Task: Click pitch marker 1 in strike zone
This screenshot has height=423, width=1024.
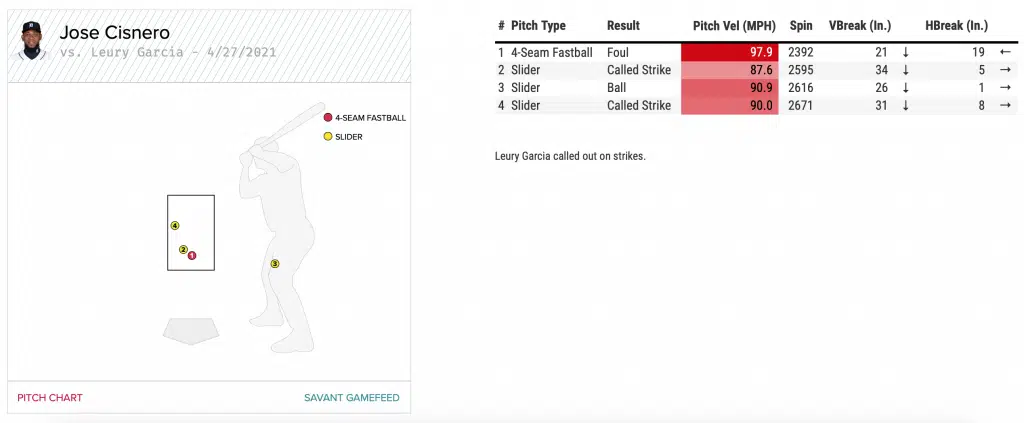Action: pyautogui.click(x=192, y=255)
